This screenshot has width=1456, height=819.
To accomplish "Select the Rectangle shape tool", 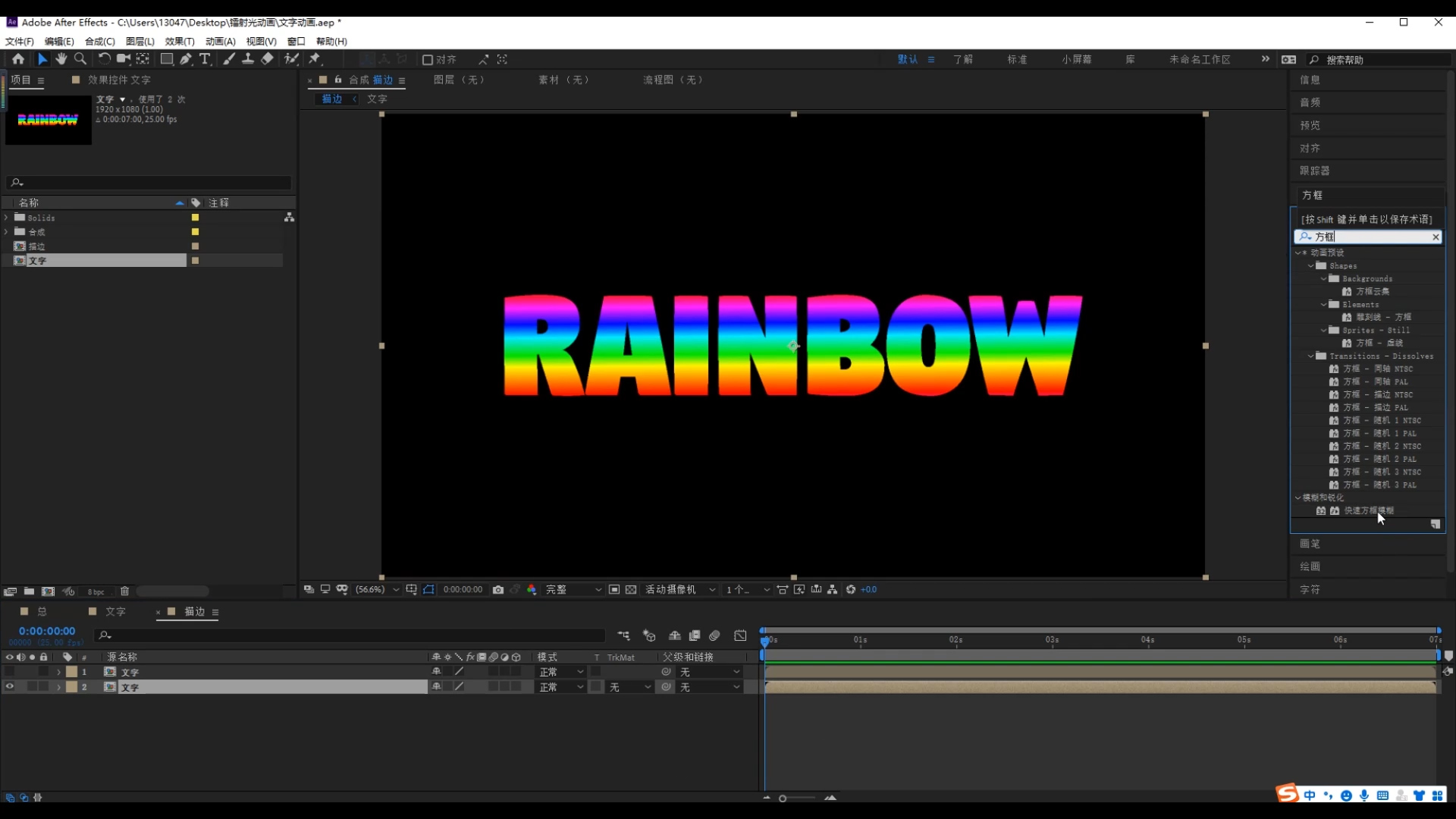I will click(x=167, y=59).
